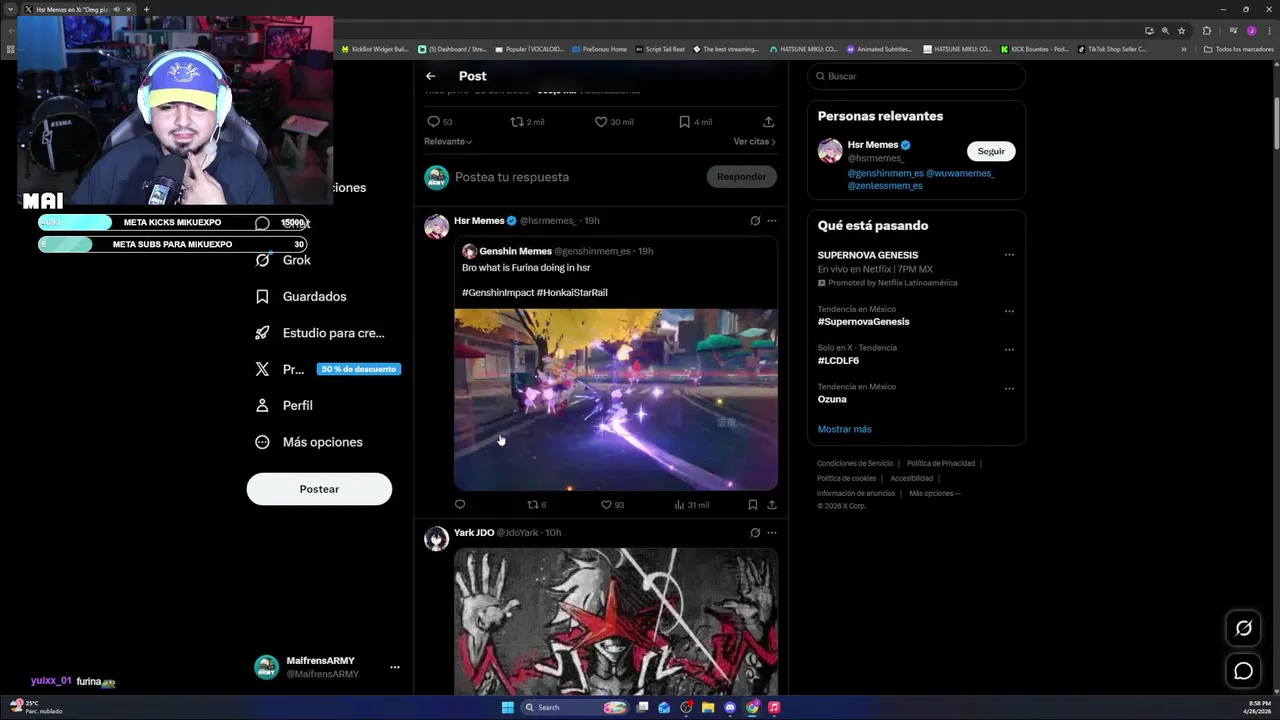Open Perfil in the sidebar
The image size is (1280, 720).
[x=284, y=406]
